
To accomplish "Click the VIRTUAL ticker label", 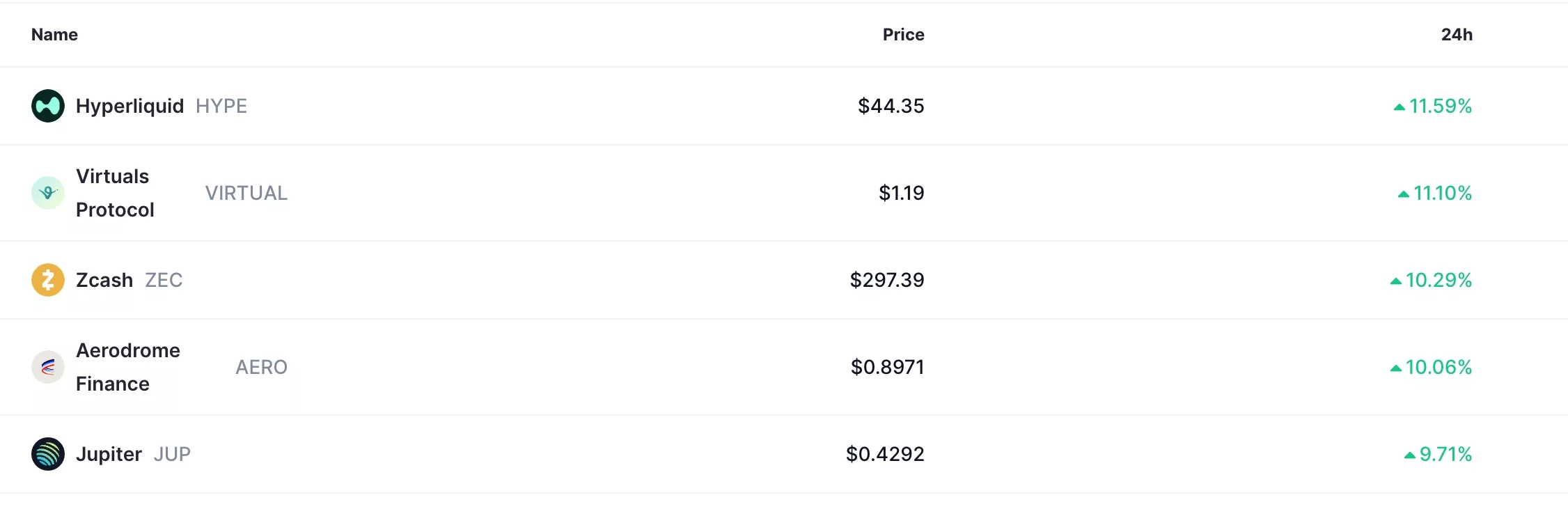I will click(246, 193).
